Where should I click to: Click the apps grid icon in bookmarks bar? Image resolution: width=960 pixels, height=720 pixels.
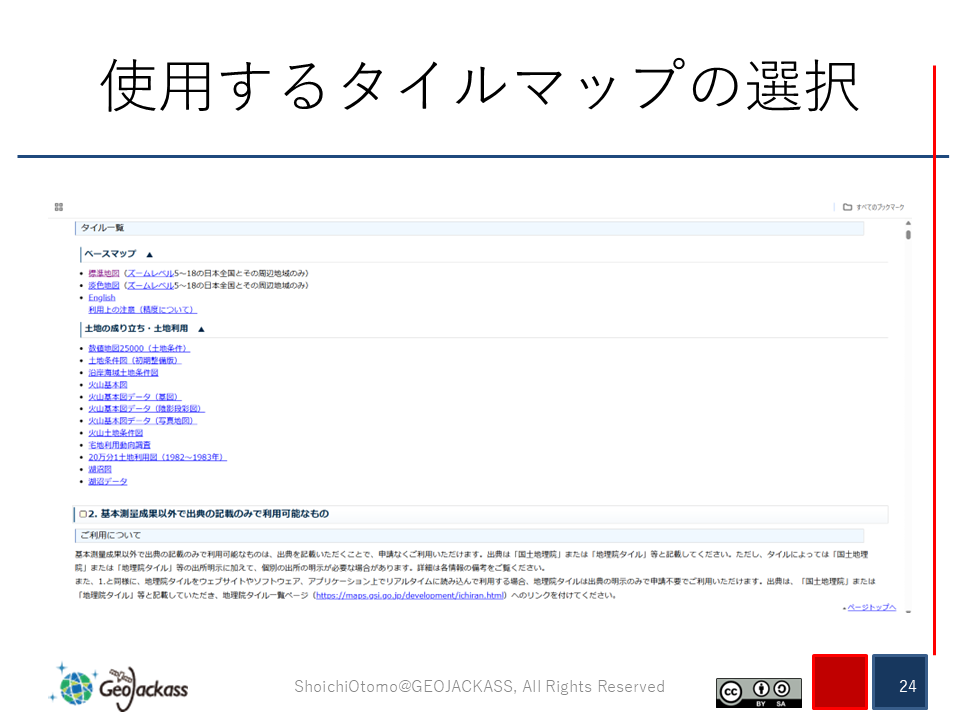tap(59, 207)
